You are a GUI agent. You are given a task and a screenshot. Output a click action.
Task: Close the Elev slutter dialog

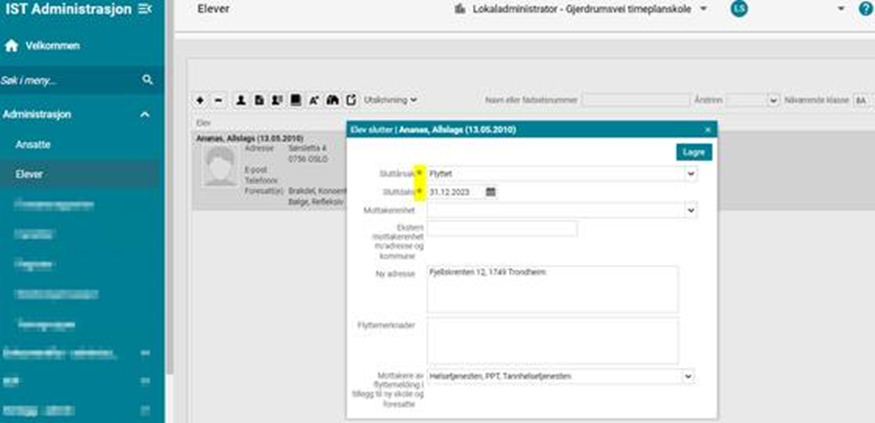click(x=708, y=130)
